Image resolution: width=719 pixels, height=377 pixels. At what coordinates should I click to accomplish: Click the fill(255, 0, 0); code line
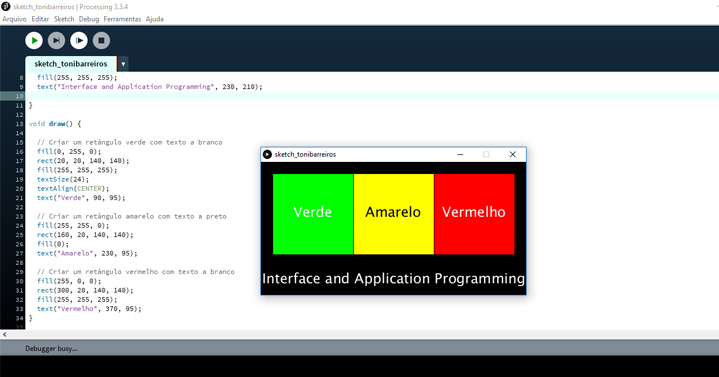(x=69, y=281)
